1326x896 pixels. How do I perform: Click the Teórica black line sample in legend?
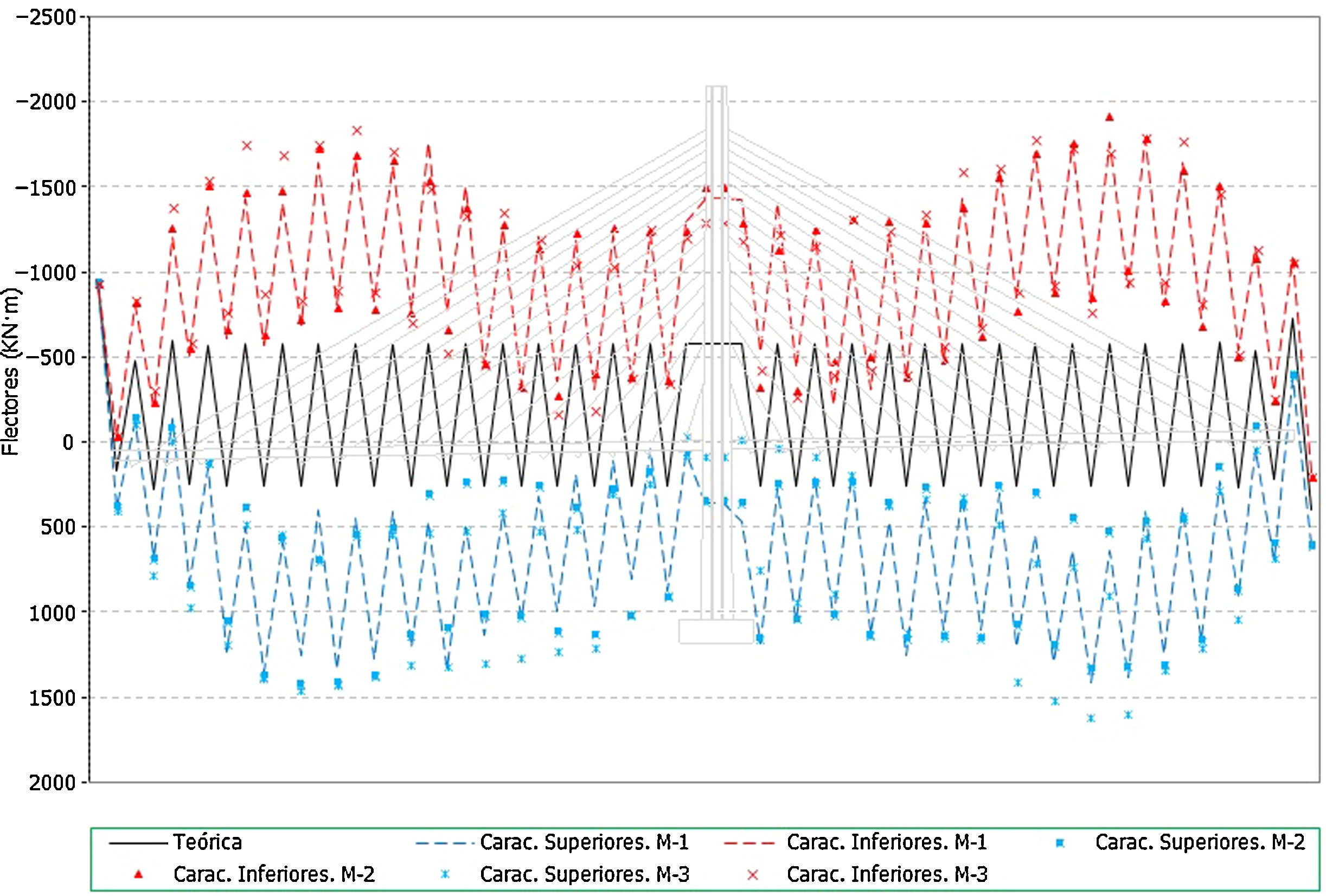tap(138, 843)
